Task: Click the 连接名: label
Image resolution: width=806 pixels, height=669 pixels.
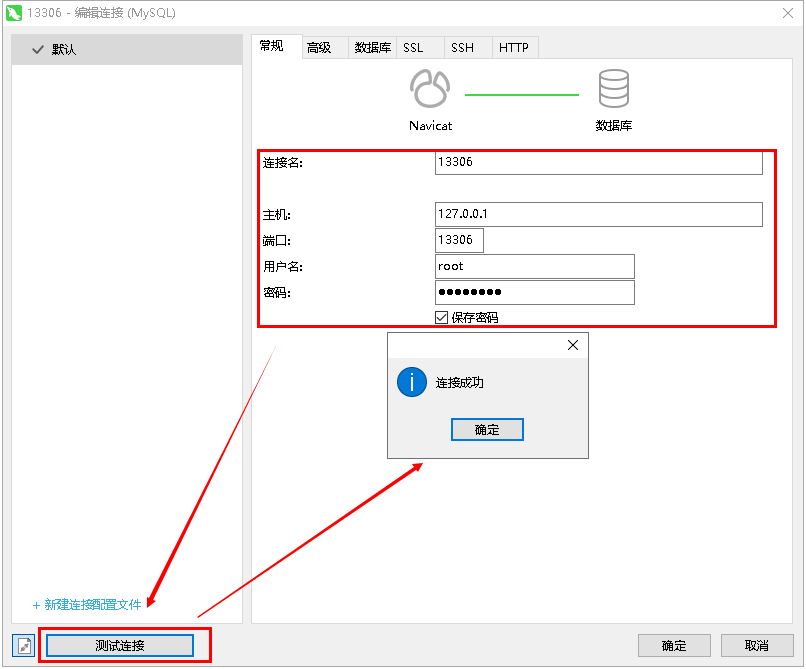Action: (283, 163)
